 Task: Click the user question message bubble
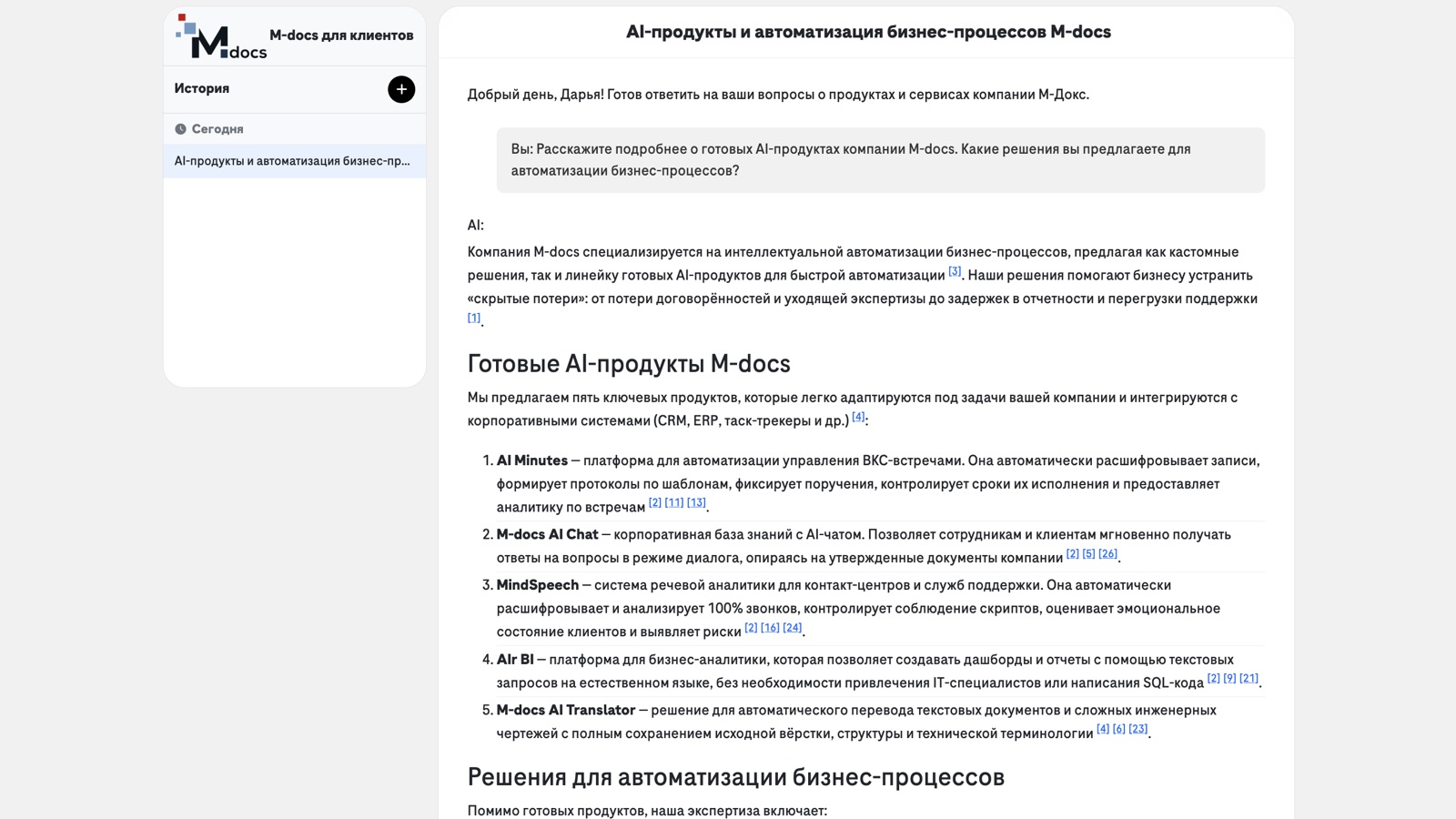click(x=880, y=160)
